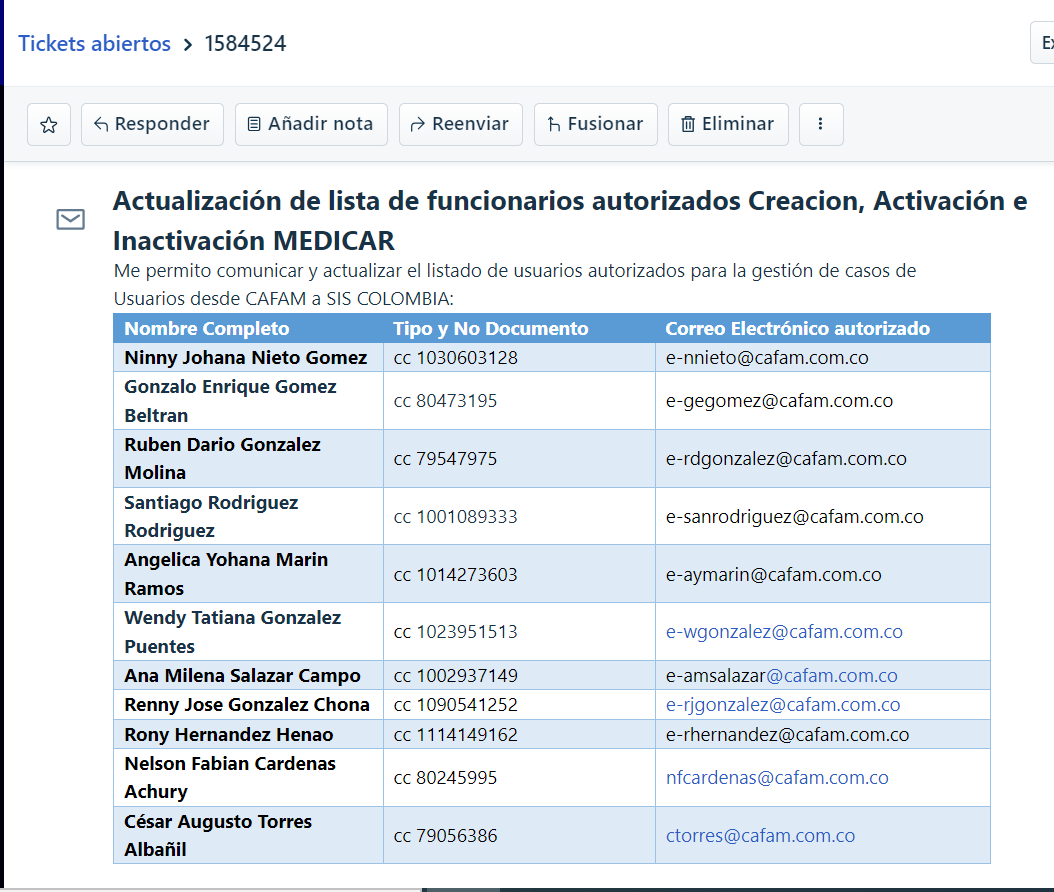Open the e-wgonzalez@cafam.com.co email link
Screen dimensions: 1054x892
pyautogui.click(x=784, y=632)
